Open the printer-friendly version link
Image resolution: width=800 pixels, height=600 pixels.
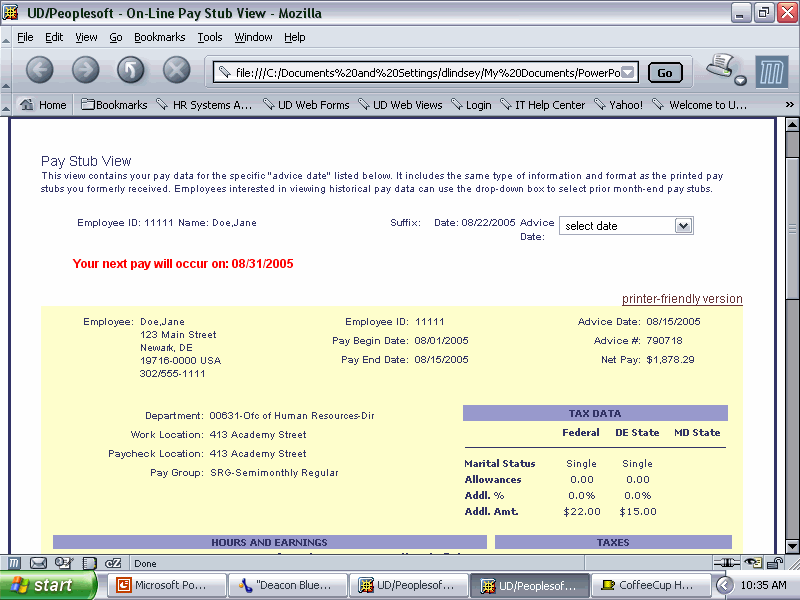coord(682,299)
